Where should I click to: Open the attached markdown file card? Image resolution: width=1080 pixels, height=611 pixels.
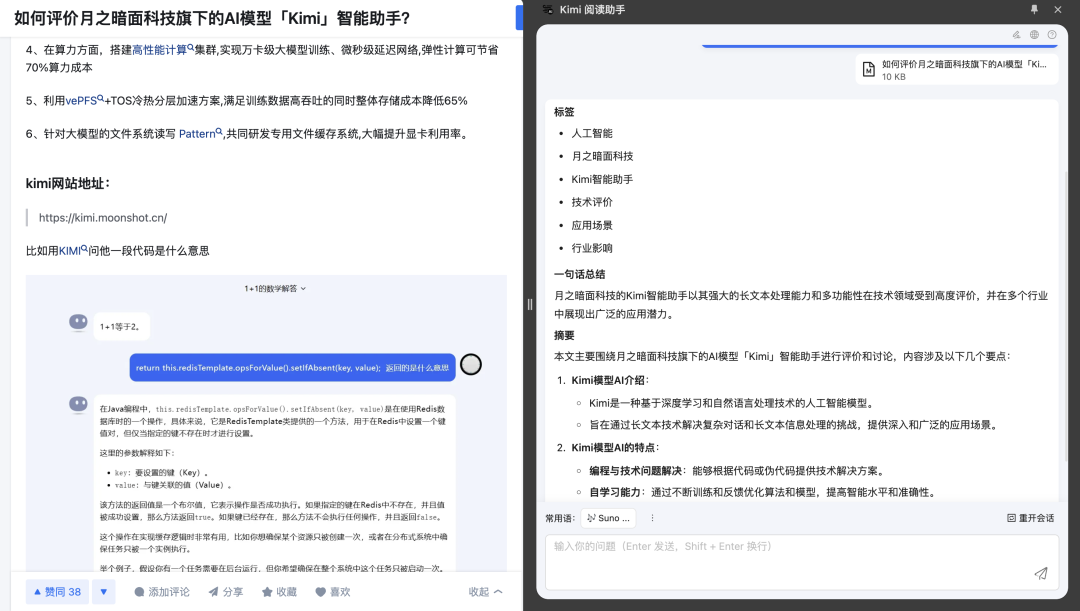pos(957,70)
